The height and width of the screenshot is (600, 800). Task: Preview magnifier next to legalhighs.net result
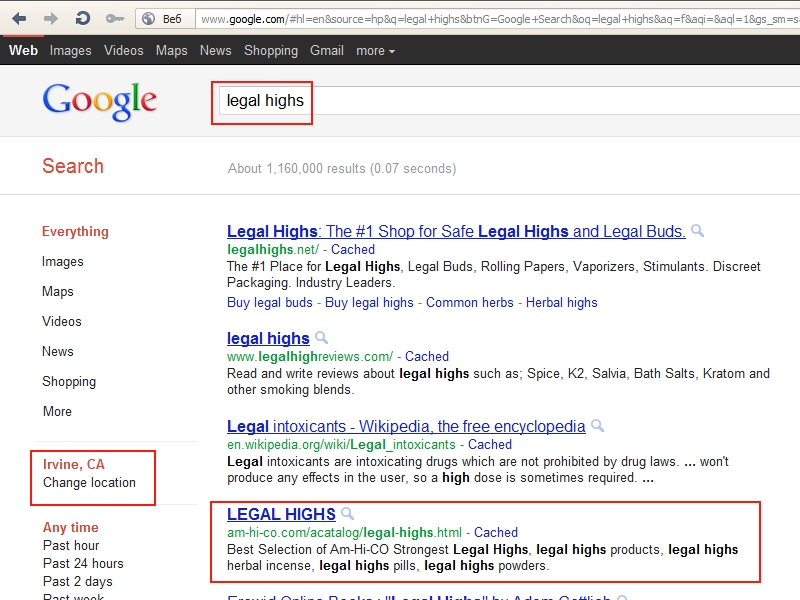[697, 231]
